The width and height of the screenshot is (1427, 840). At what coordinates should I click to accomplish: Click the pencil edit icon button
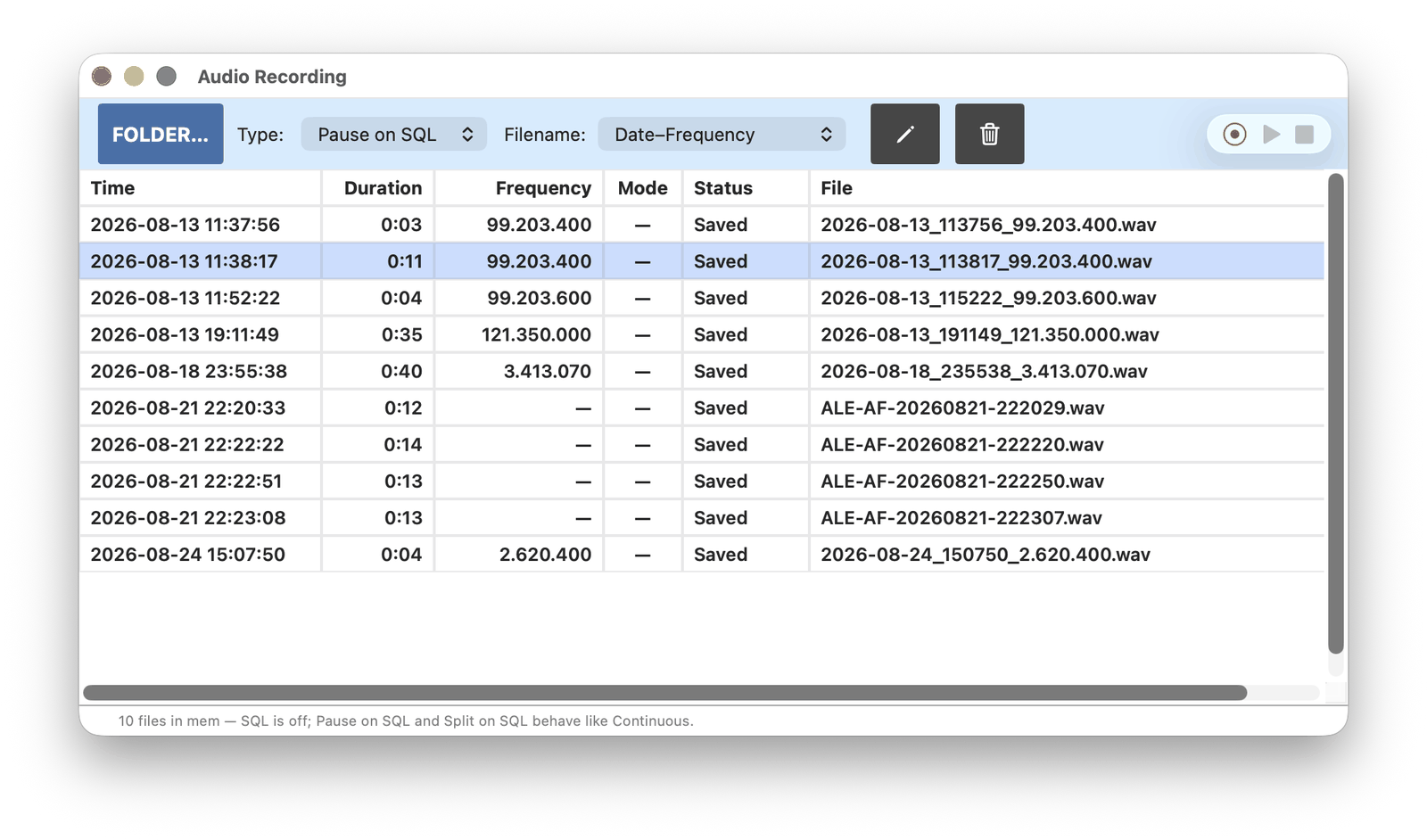(x=904, y=134)
